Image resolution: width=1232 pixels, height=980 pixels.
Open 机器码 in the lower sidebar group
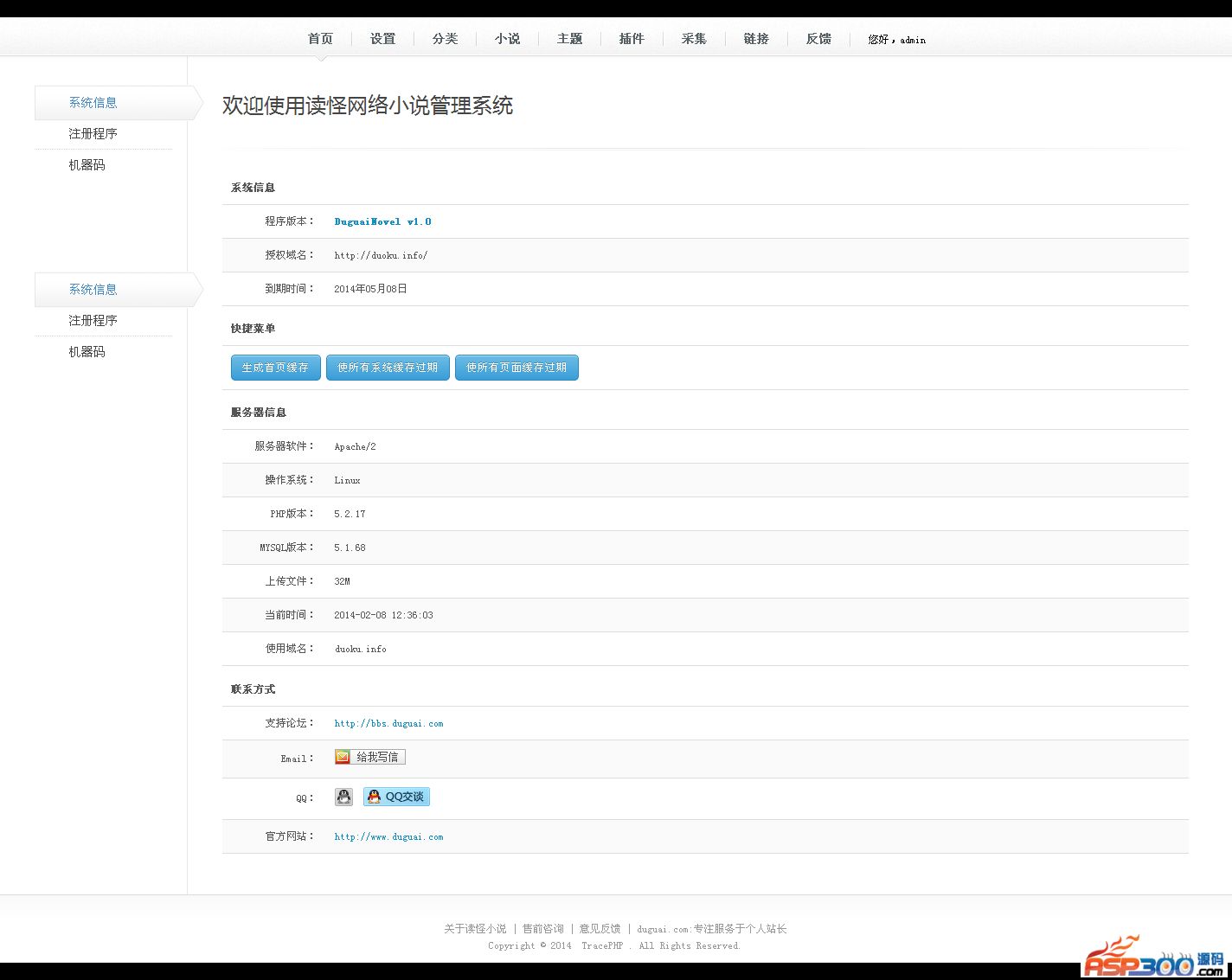coord(87,352)
